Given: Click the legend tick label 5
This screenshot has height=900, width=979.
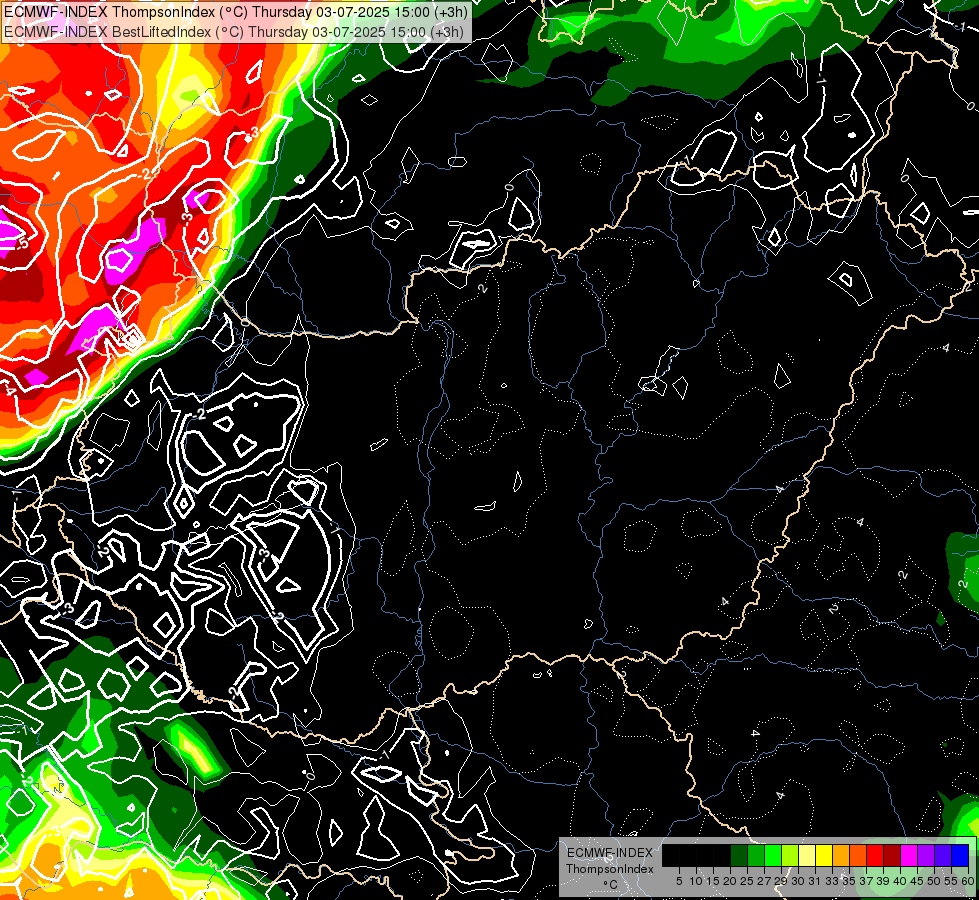Looking at the screenshot, I should tap(679, 881).
